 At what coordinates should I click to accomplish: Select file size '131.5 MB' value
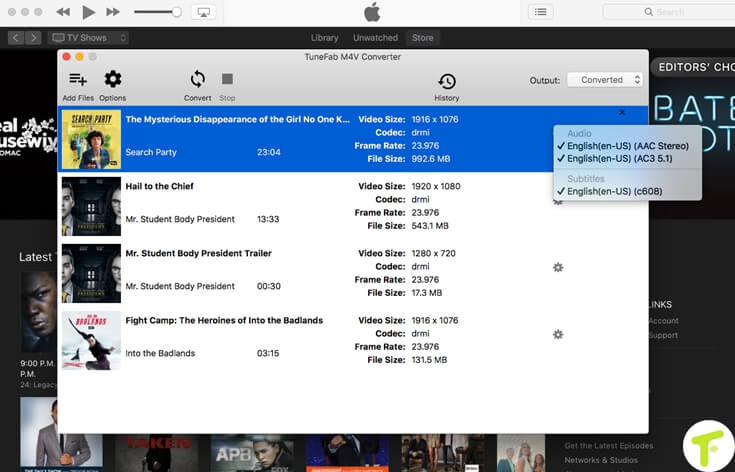point(429,360)
